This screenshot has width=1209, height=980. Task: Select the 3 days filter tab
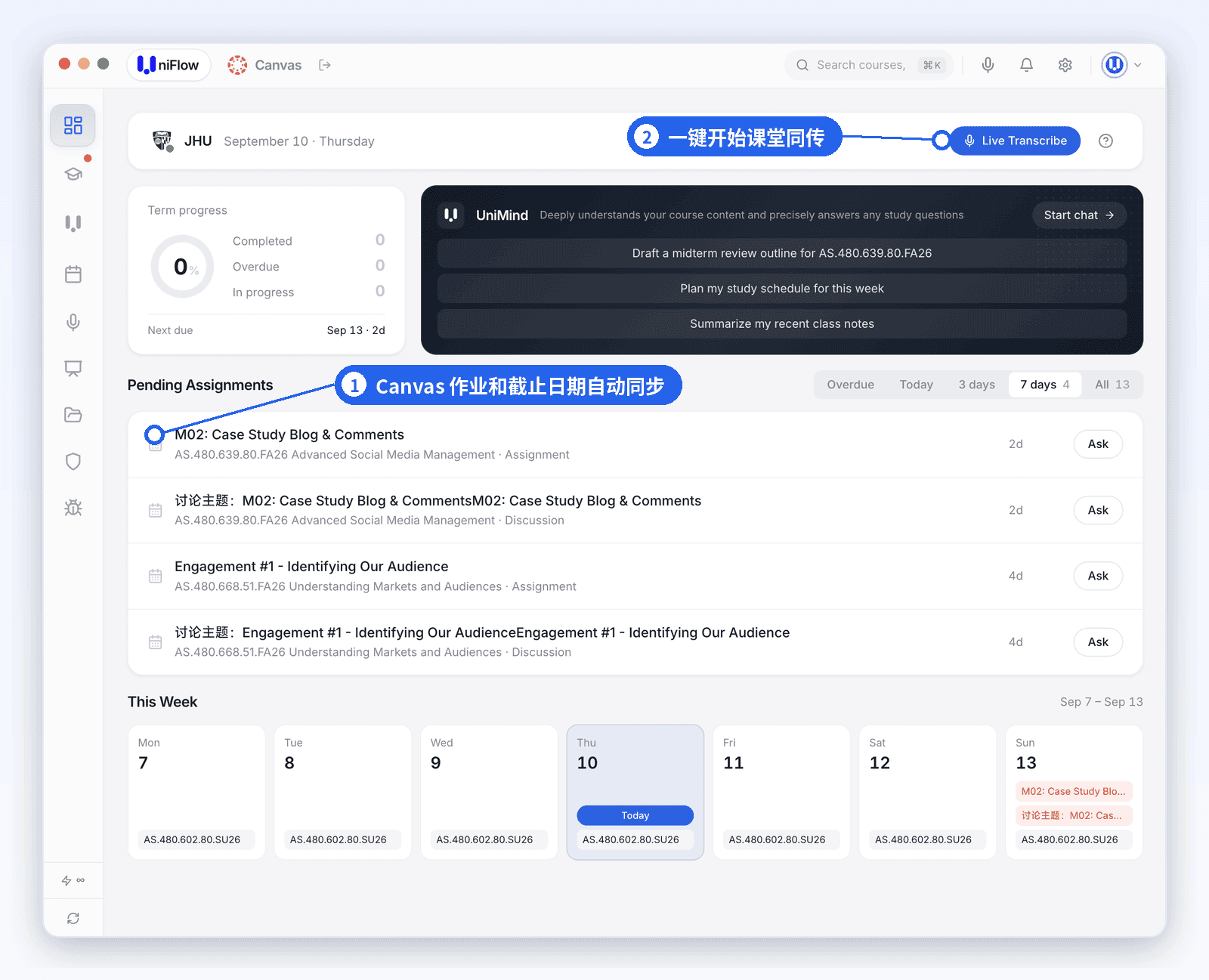tap(976, 385)
